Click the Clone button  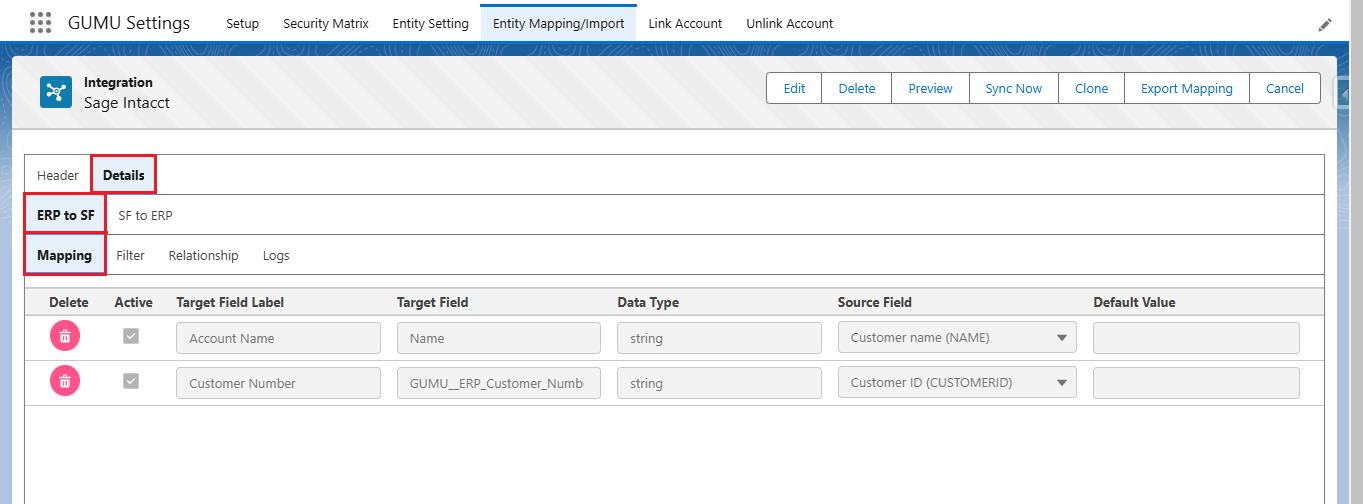click(1091, 88)
